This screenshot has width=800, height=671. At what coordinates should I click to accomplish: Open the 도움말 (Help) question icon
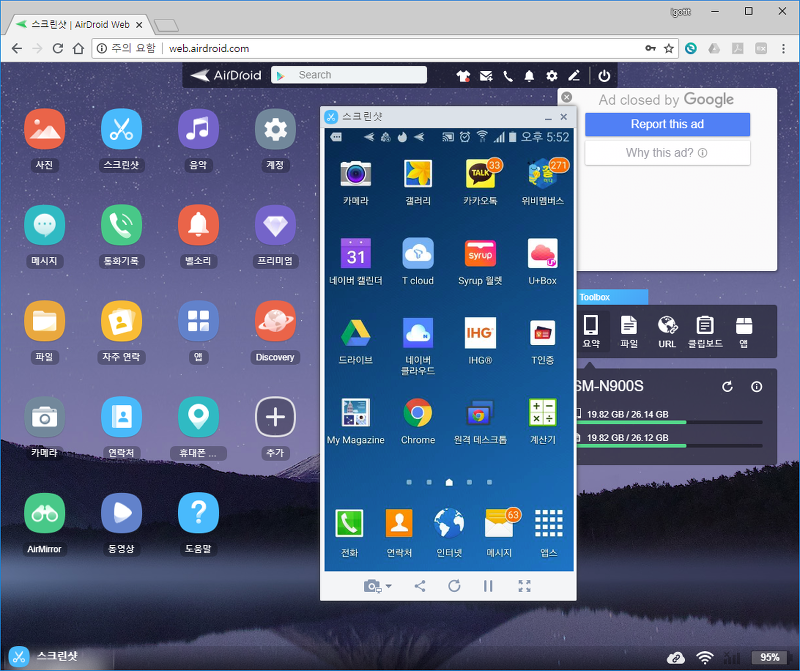click(x=198, y=513)
